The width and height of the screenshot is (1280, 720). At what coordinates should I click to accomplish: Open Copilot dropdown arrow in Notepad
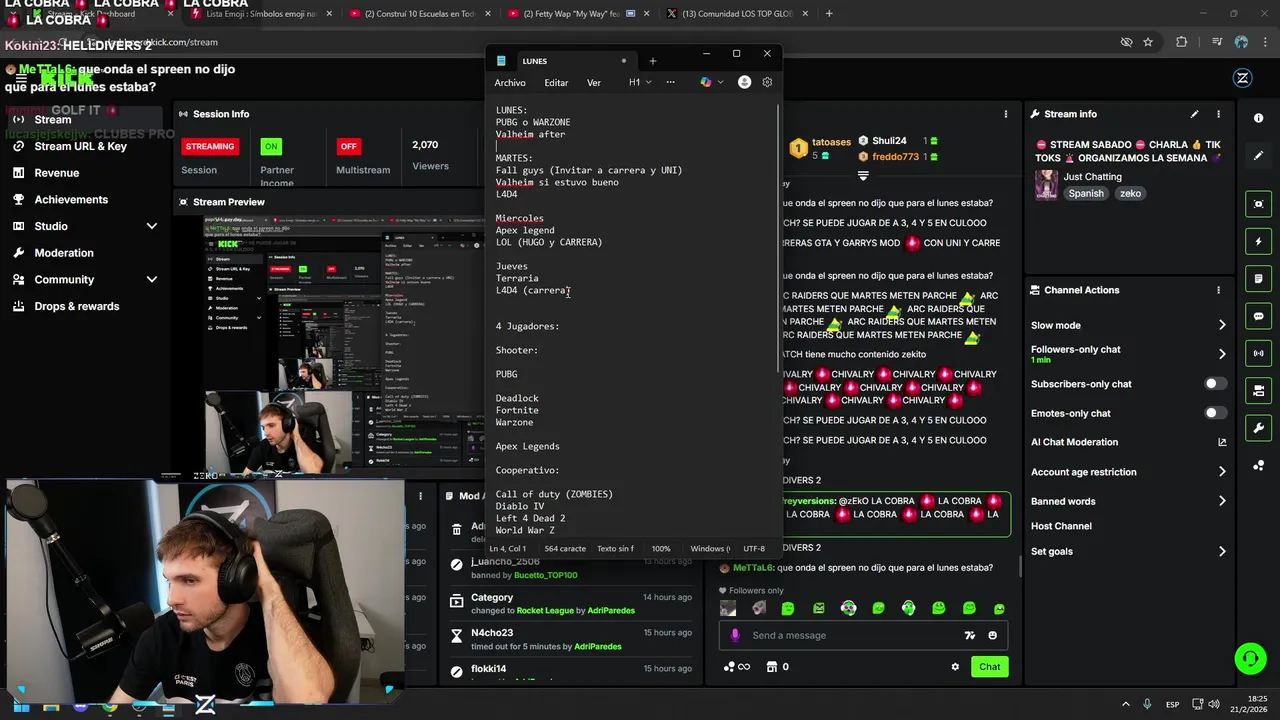(x=720, y=82)
